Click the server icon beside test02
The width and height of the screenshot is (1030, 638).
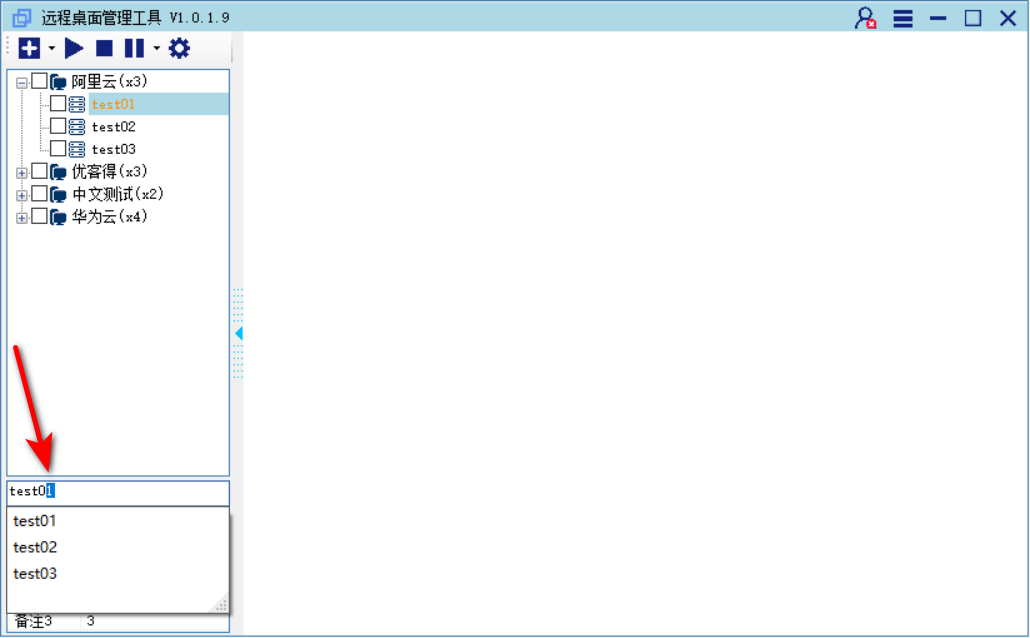click(77, 127)
